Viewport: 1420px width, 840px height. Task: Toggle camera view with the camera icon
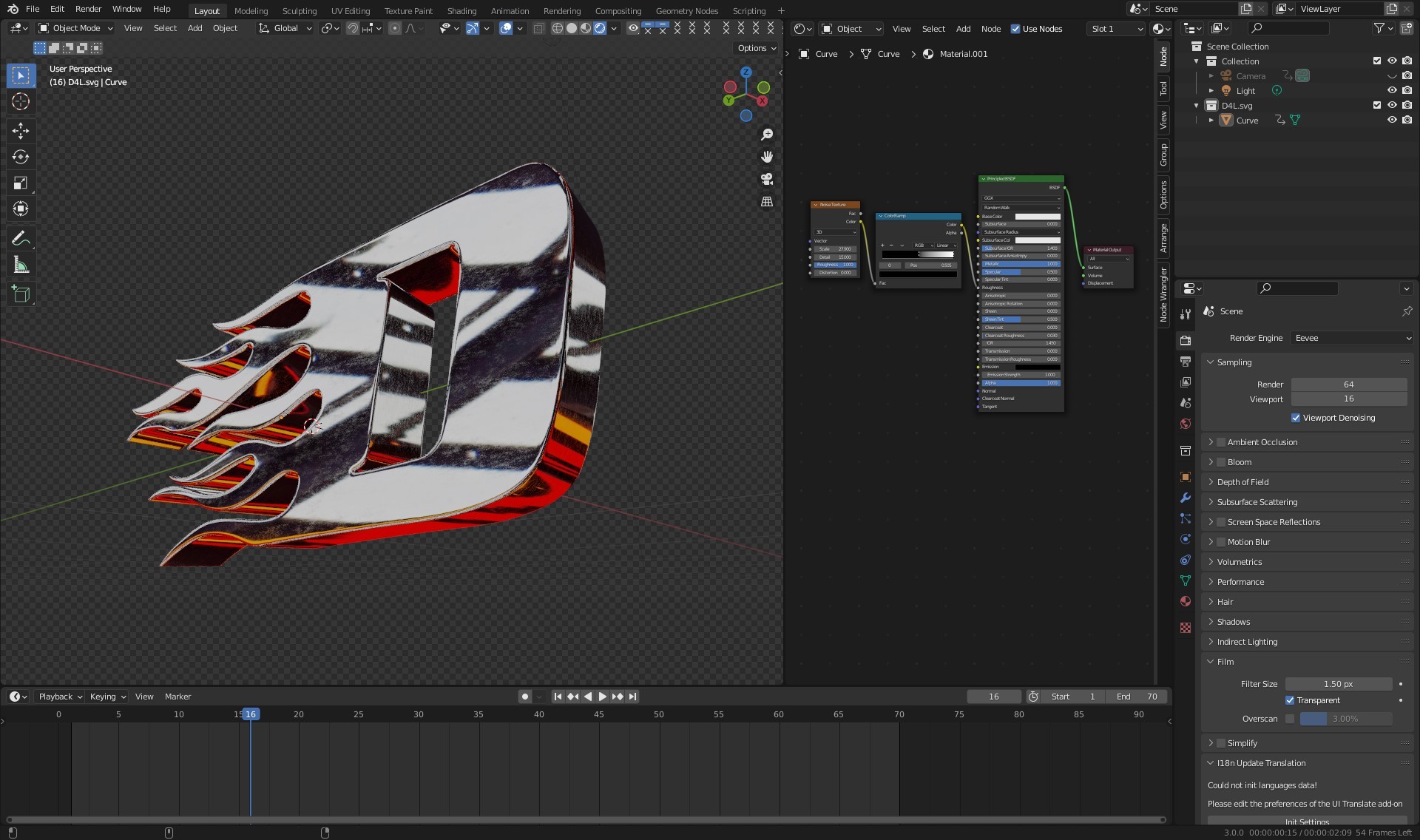tap(767, 179)
